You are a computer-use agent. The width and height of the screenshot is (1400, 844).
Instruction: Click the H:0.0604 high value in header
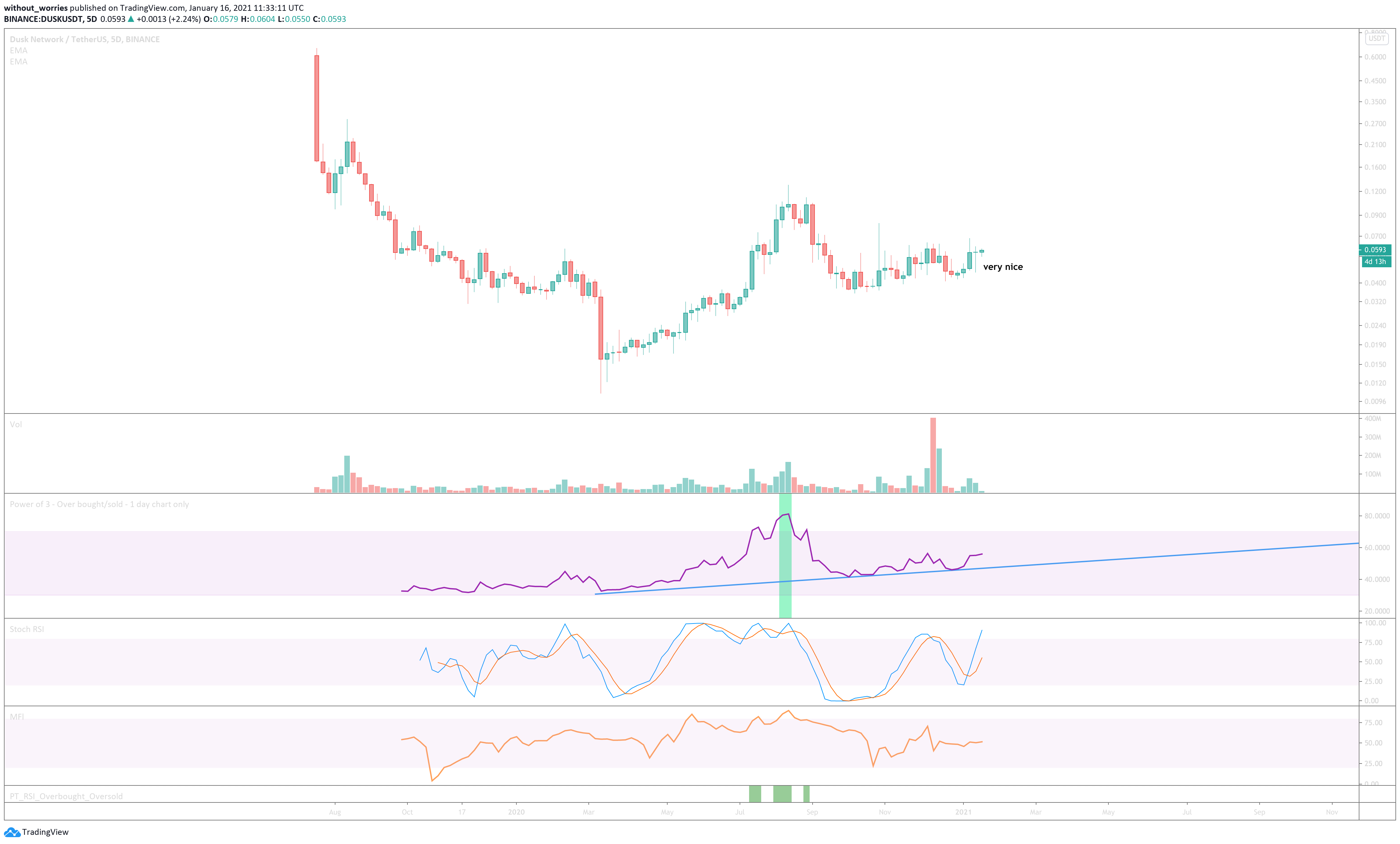click(x=258, y=19)
